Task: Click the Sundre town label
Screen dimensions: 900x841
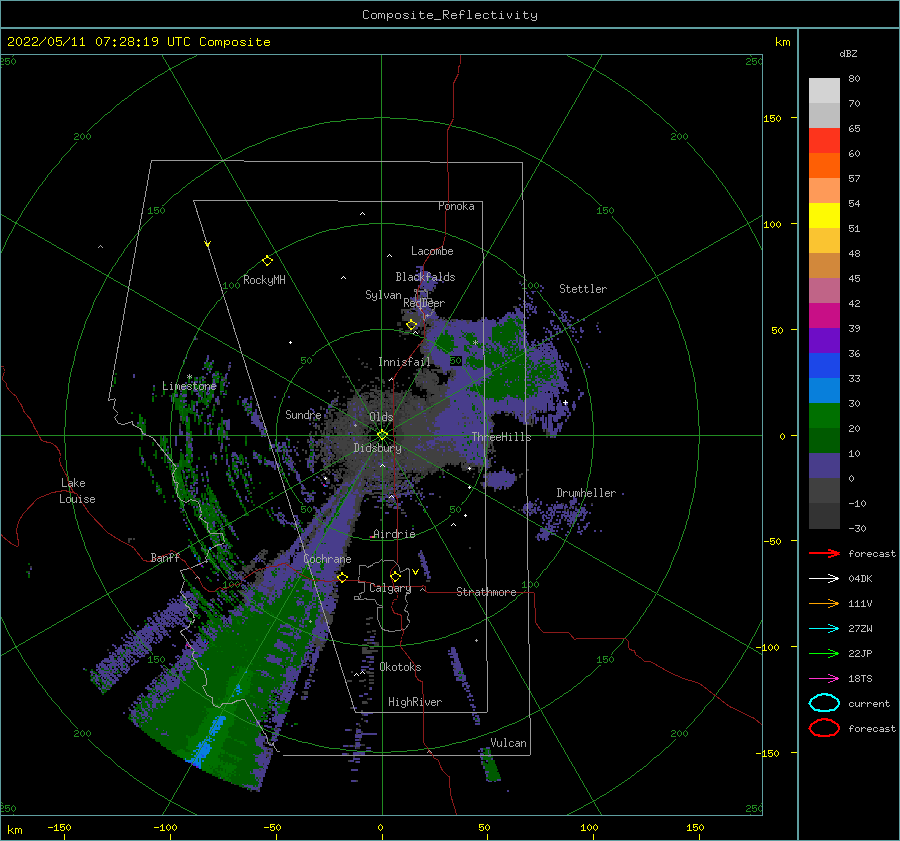Action: [303, 415]
